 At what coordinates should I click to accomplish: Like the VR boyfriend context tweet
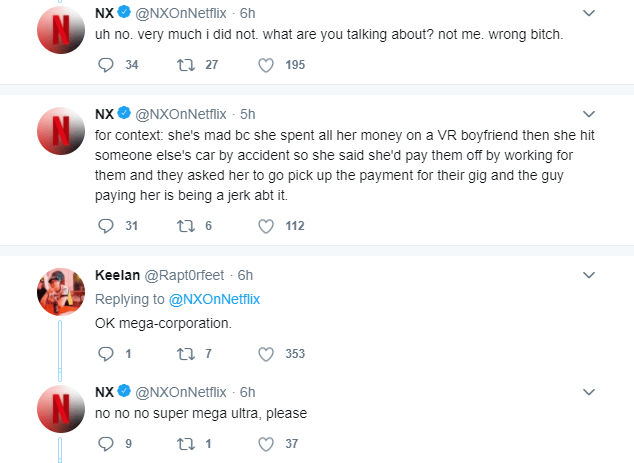pos(266,226)
